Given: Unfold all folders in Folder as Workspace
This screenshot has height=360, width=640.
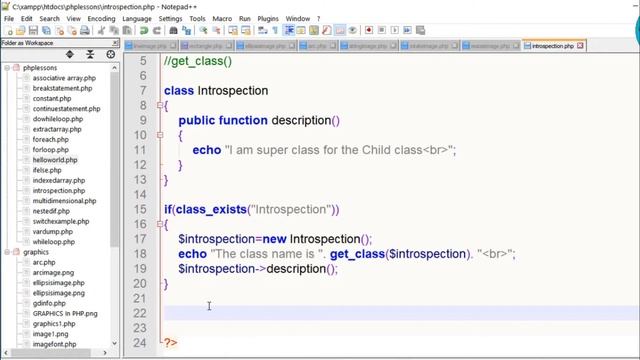Looking at the screenshot, I should pyautogui.click(x=70, y=55).
